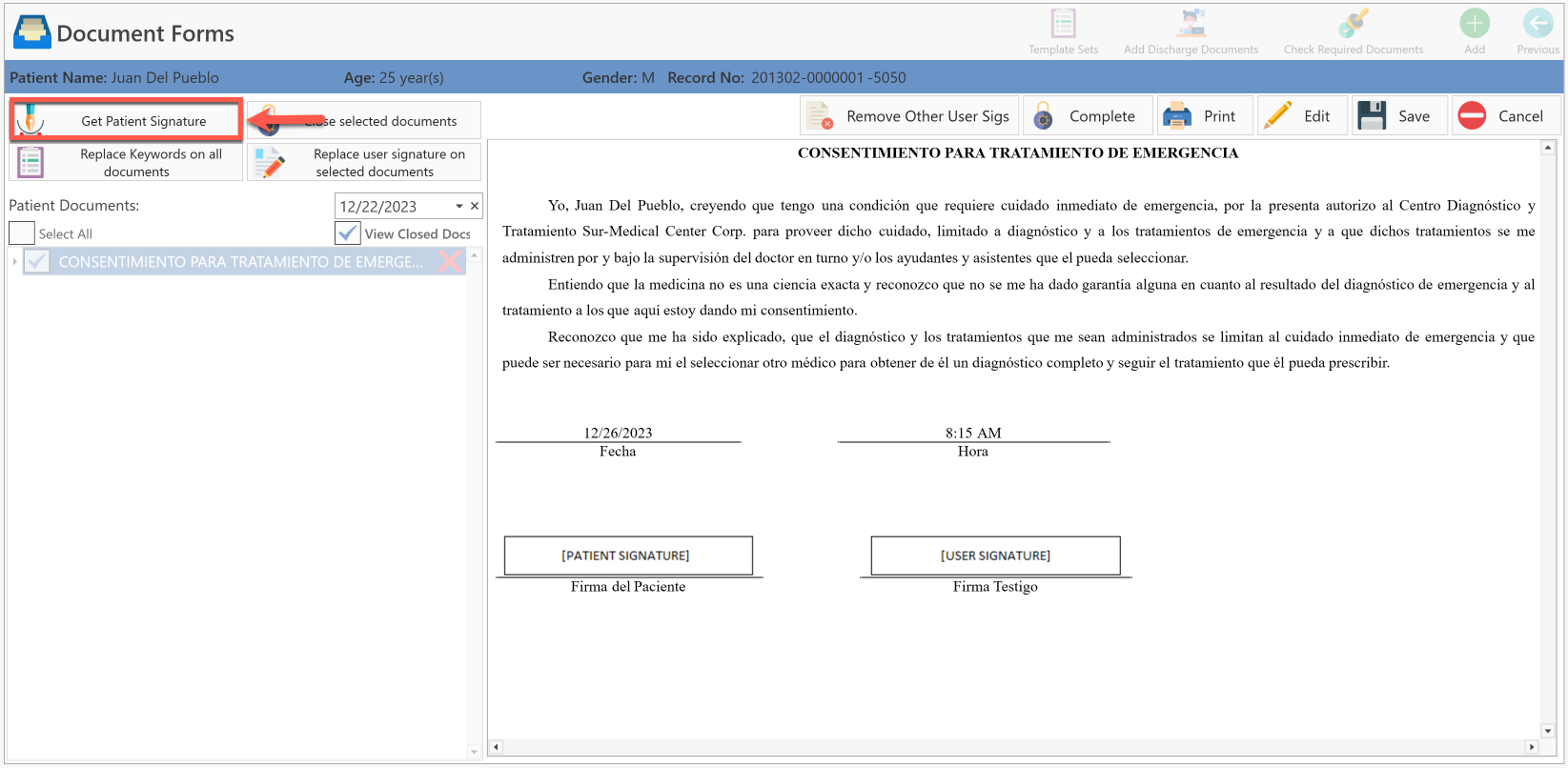Click the Patient Documents: label
1568x768 pixels.
[74, 205]
